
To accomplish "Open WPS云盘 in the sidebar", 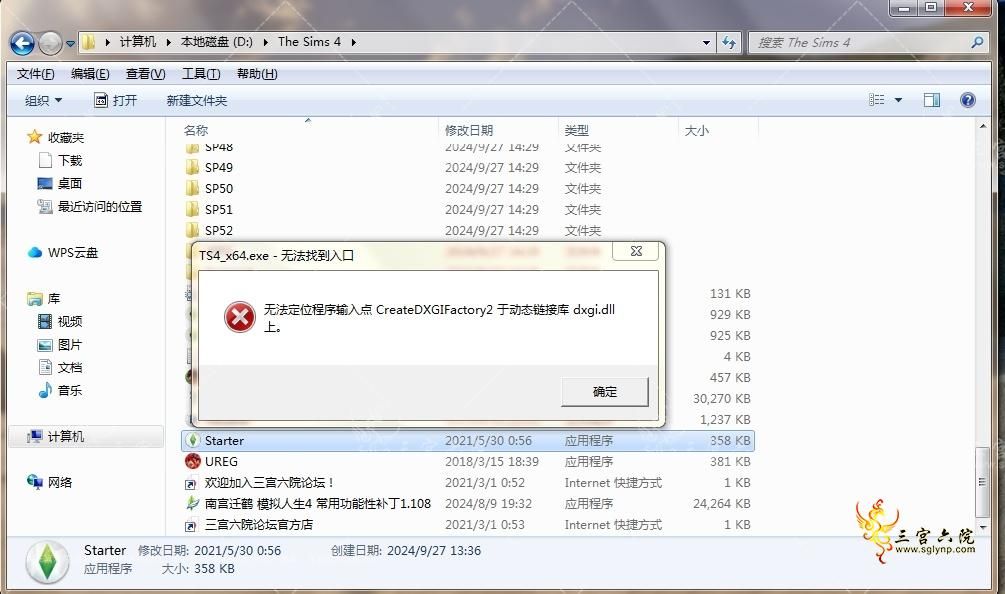I will click(x=72, y=252).
